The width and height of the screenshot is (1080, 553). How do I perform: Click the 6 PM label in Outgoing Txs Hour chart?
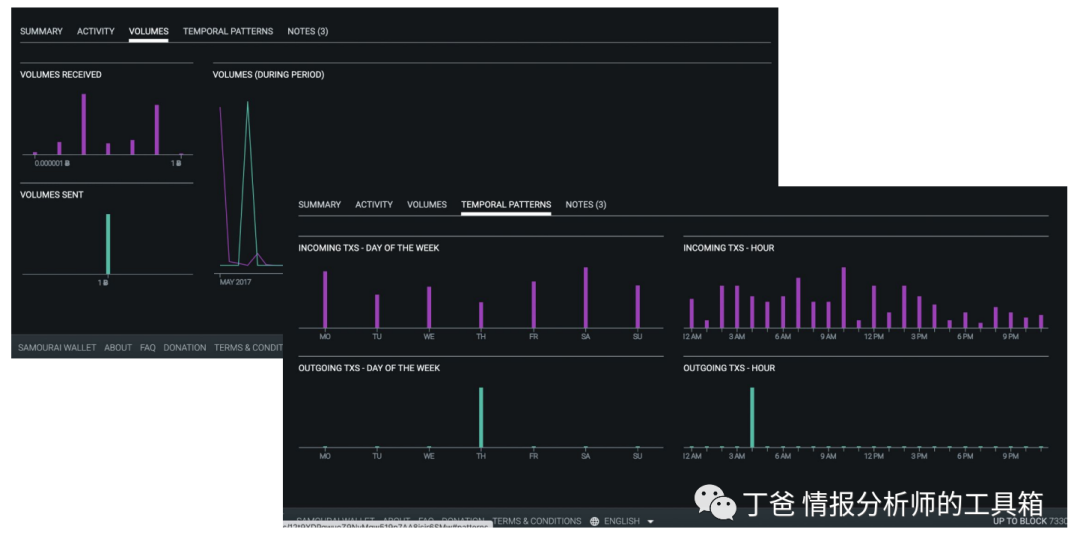[x=965, y=457]
